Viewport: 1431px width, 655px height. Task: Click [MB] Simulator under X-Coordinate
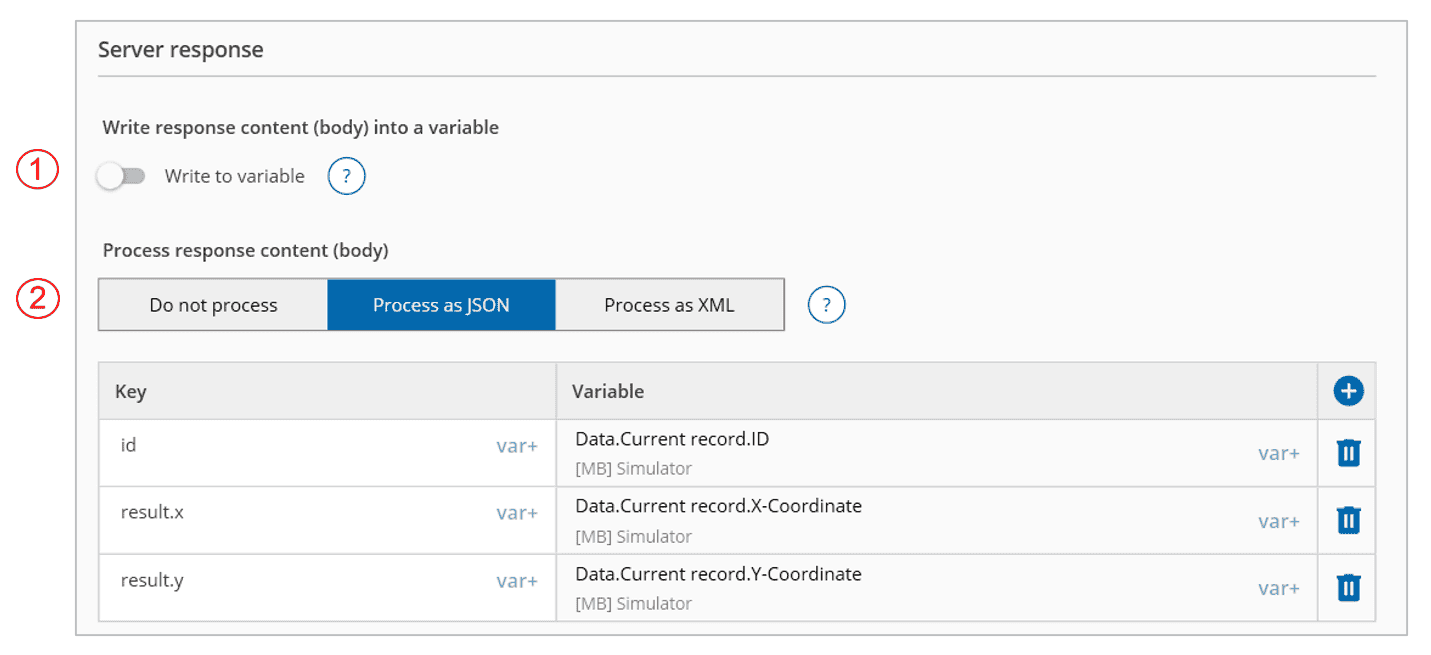pyautogui.click(x=633, y=536)
